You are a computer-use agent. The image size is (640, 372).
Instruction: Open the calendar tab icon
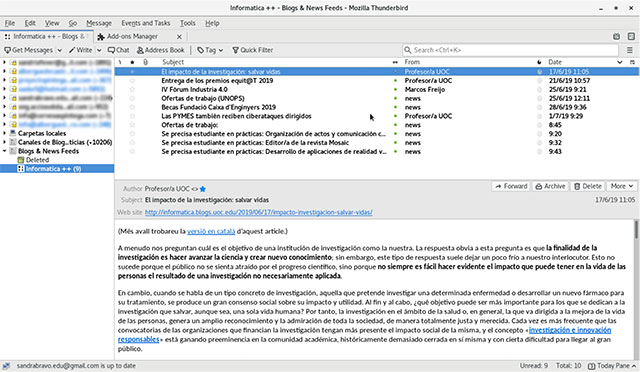point(616,36)
